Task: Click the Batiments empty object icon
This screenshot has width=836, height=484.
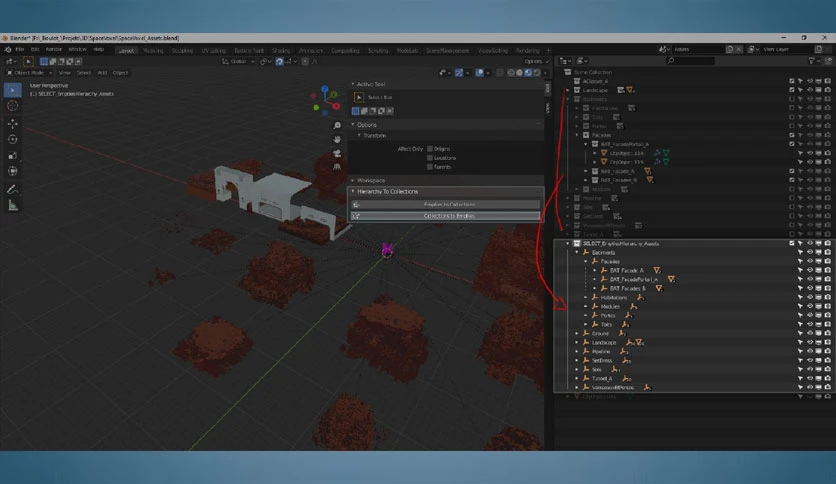Action: 586,253
